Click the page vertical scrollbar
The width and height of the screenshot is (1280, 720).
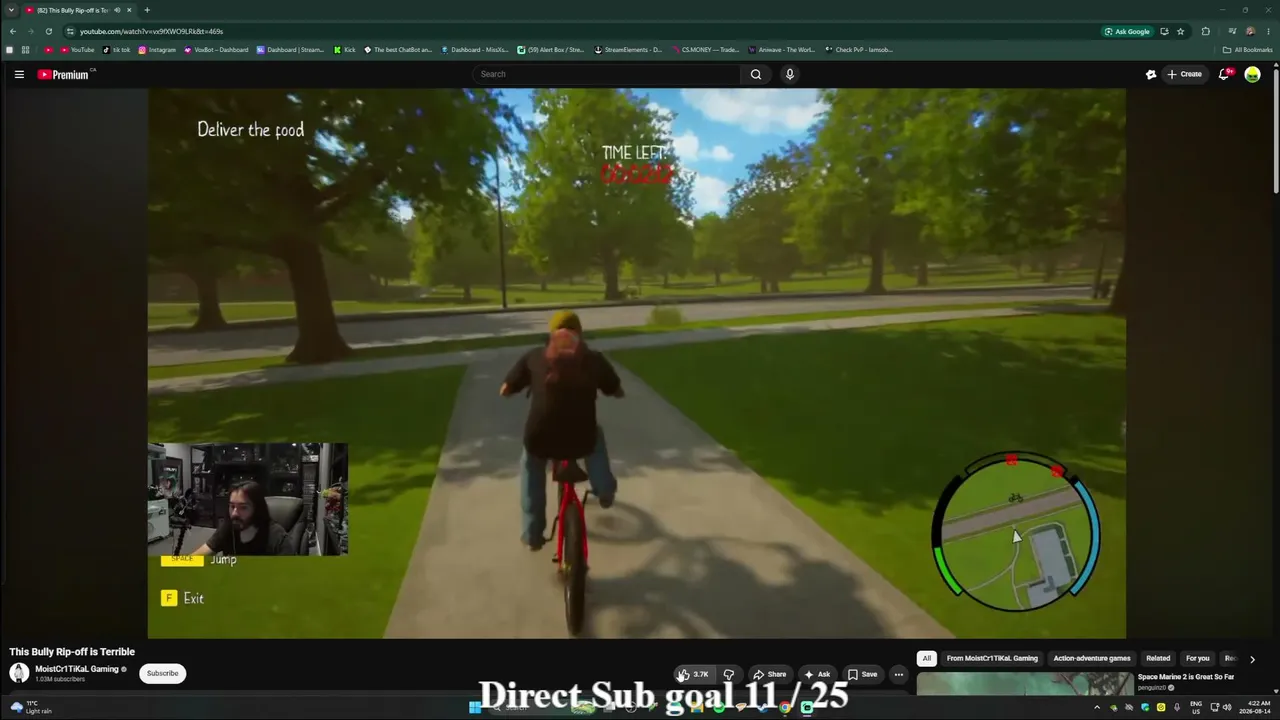click(x=1275, y=130)
